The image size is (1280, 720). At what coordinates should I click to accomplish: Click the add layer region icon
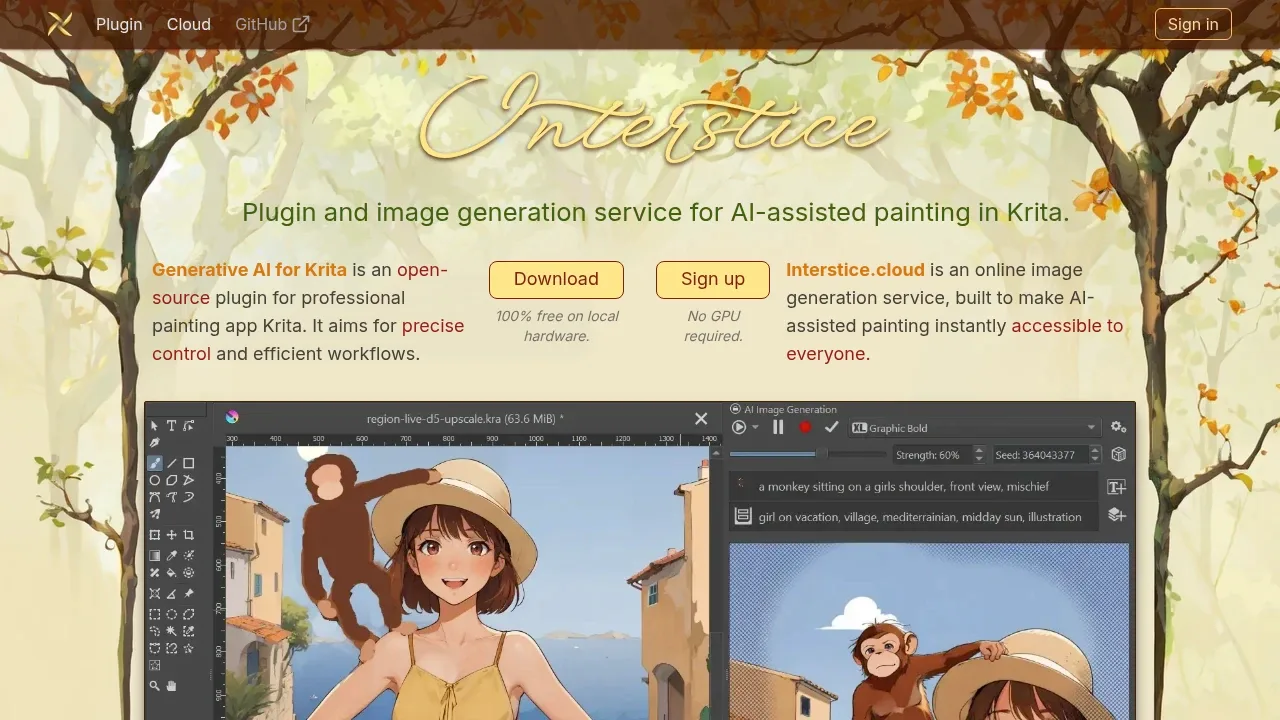[1117, 515]
